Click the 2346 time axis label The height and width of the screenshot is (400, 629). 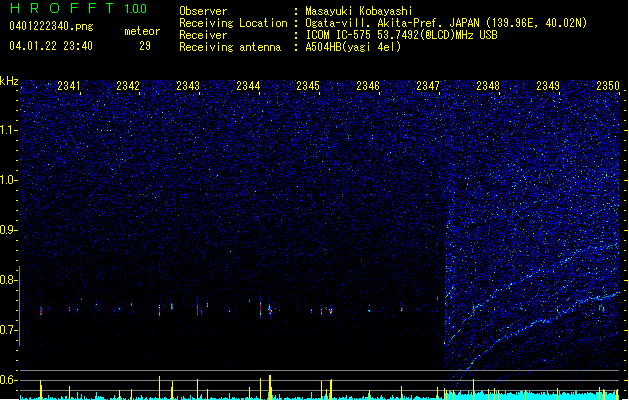pyautogui.click(x=368, y=86)
